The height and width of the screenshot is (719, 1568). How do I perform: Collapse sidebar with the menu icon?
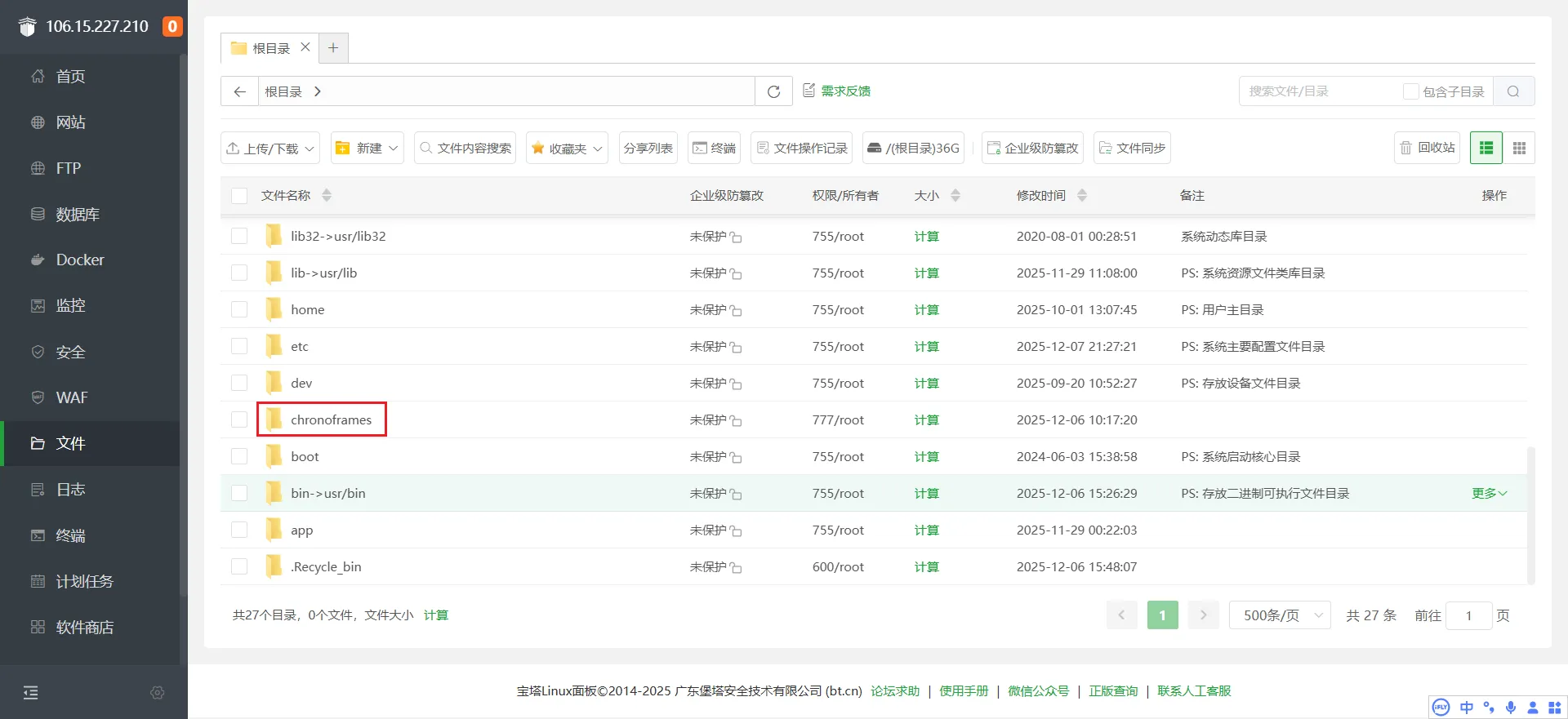31,693
